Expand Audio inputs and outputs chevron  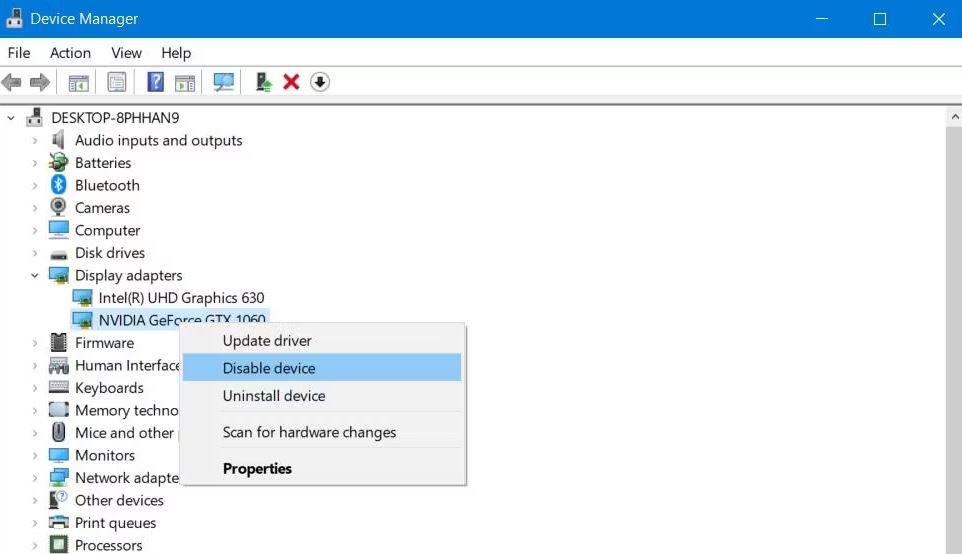35,140
